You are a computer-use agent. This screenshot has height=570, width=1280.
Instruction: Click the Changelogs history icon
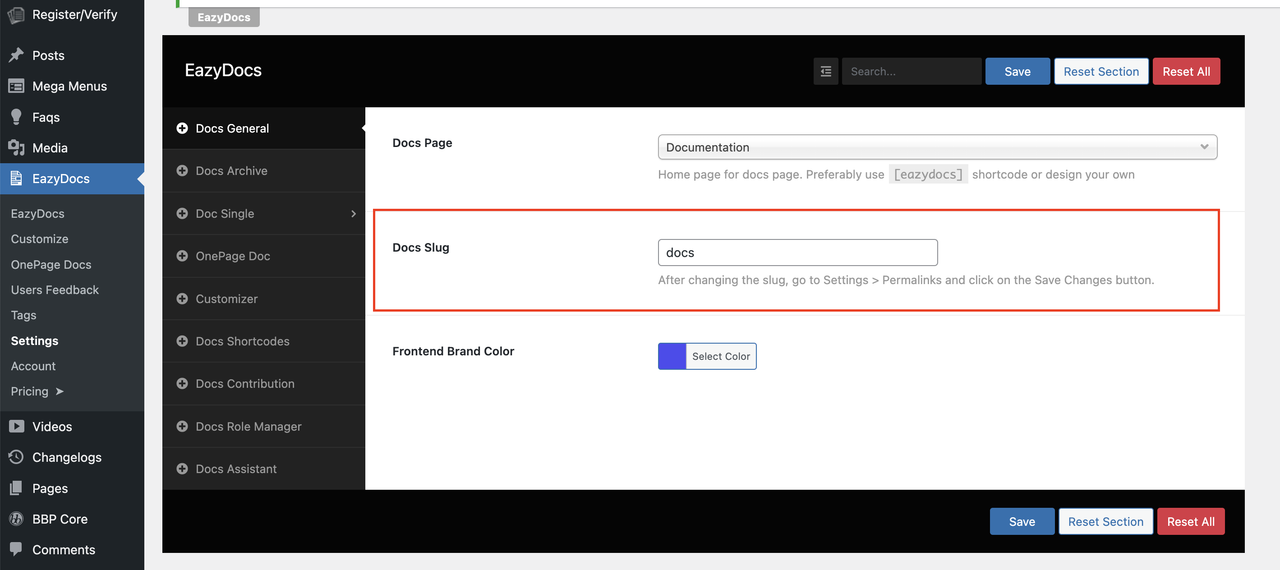click(x=16, y=457)
